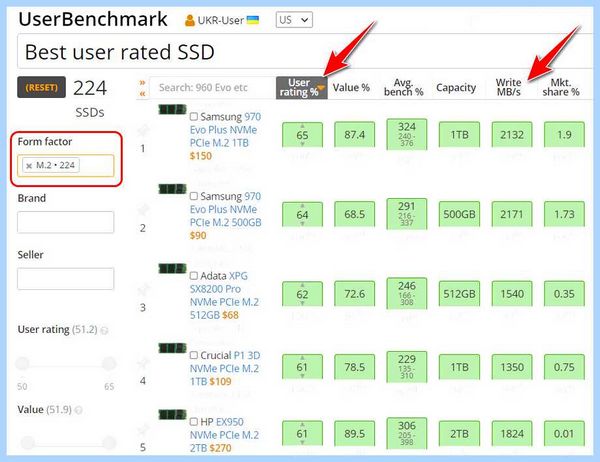Click the UKR-User profile icon

pos(189,20)
